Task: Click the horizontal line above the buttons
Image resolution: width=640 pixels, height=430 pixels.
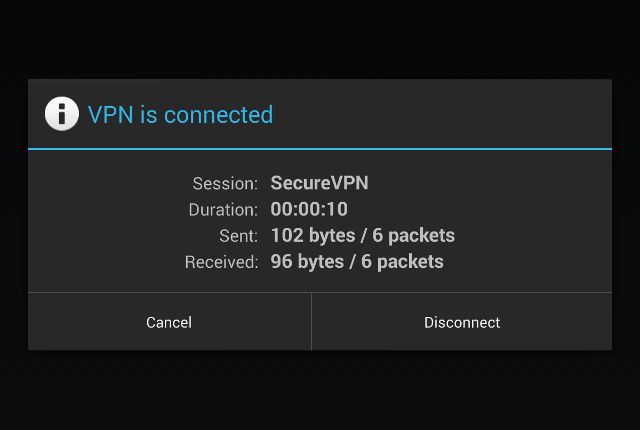Action: coord(320,292)
